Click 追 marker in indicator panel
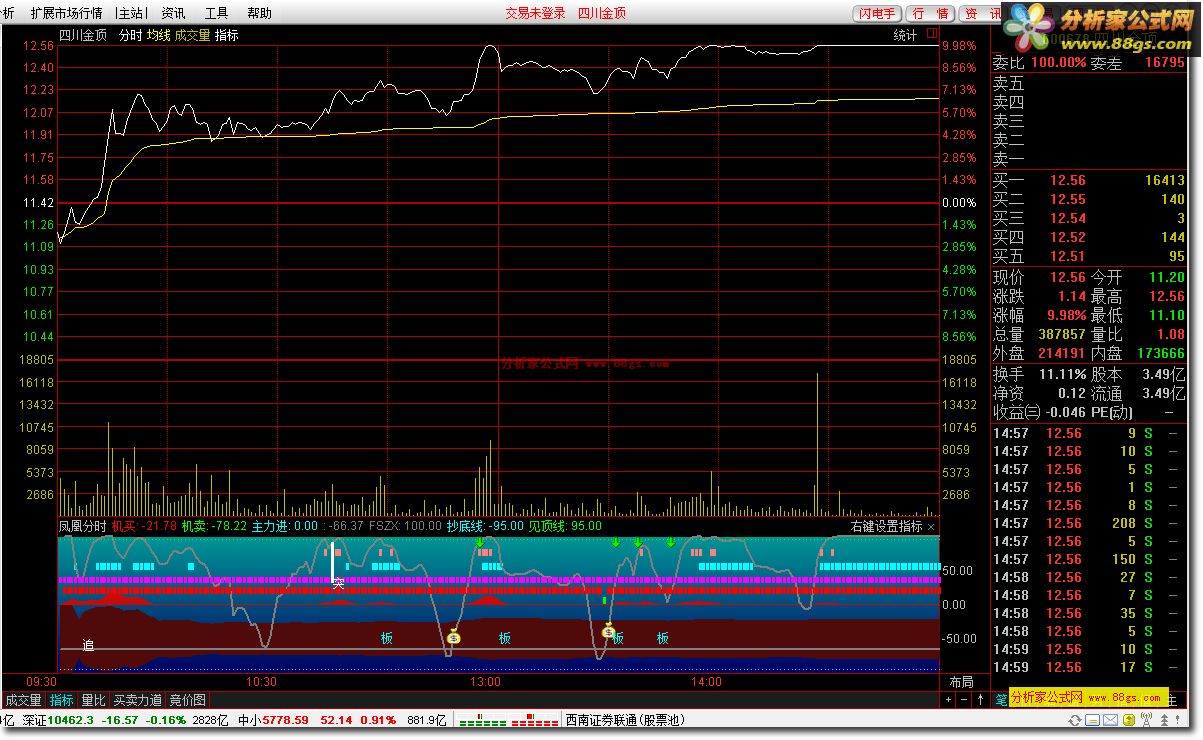This screenshot has width=1203, height=740. (x=88, y=646)
